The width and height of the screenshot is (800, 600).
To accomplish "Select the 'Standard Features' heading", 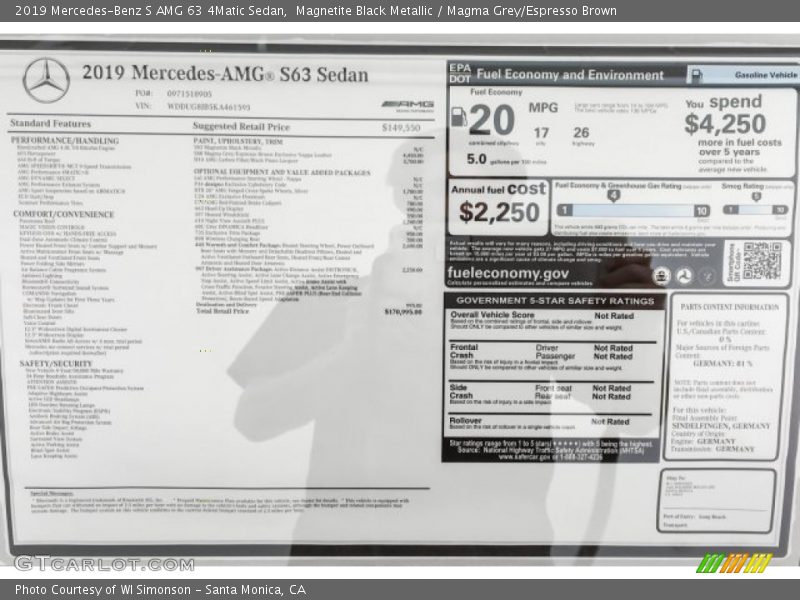I will click(50, 123).
